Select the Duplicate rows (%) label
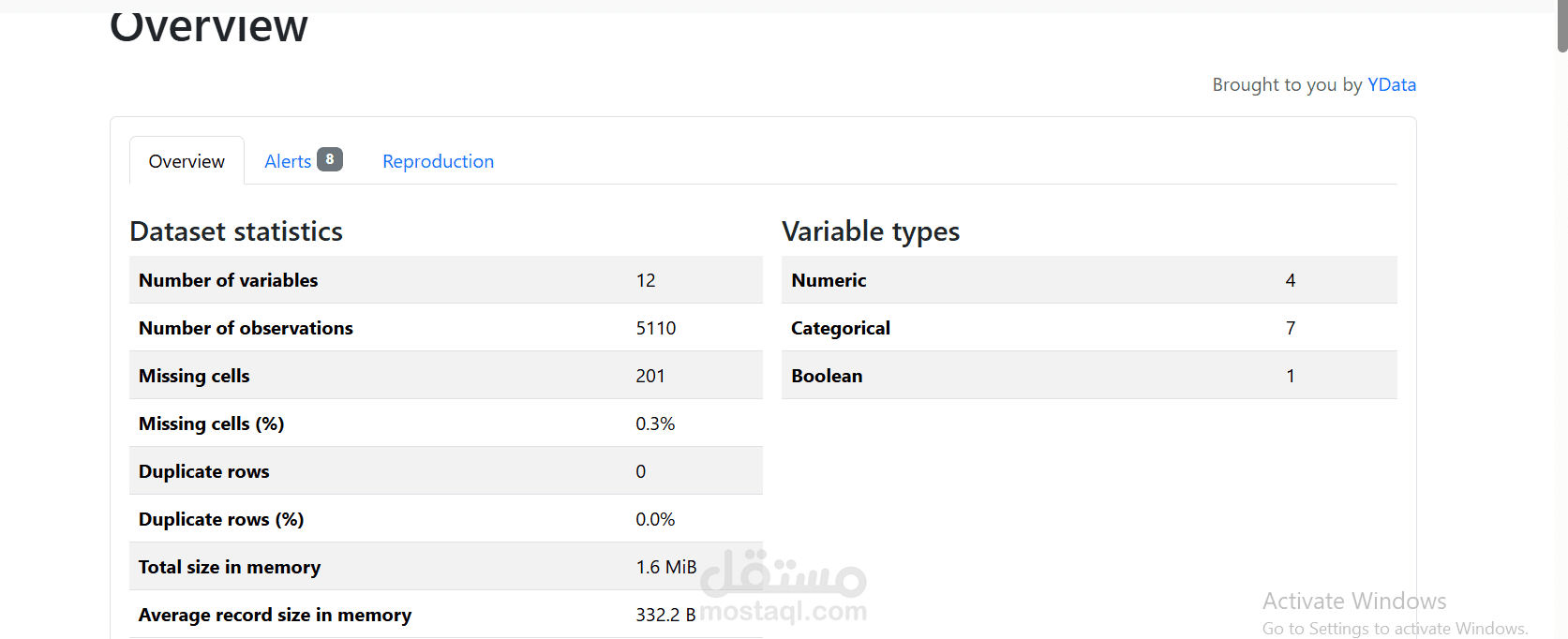The height and width of the screenshot is (639, 1568). coord(221,519)
